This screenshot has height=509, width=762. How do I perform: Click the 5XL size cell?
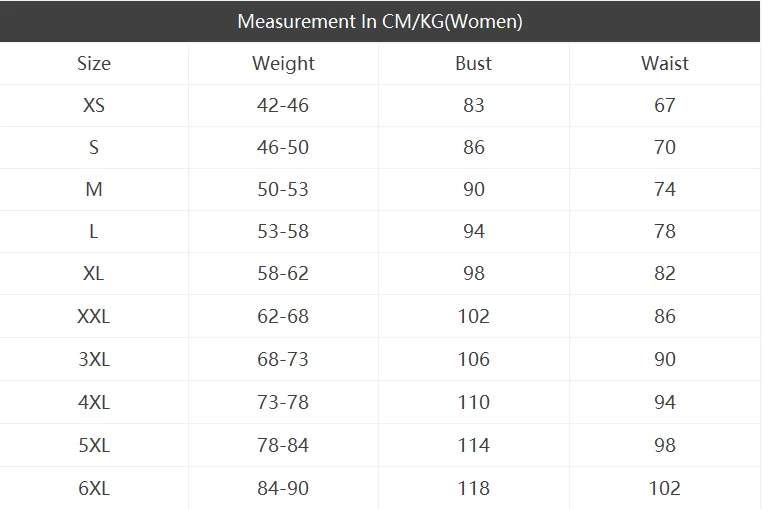click(x=94, y=445)
